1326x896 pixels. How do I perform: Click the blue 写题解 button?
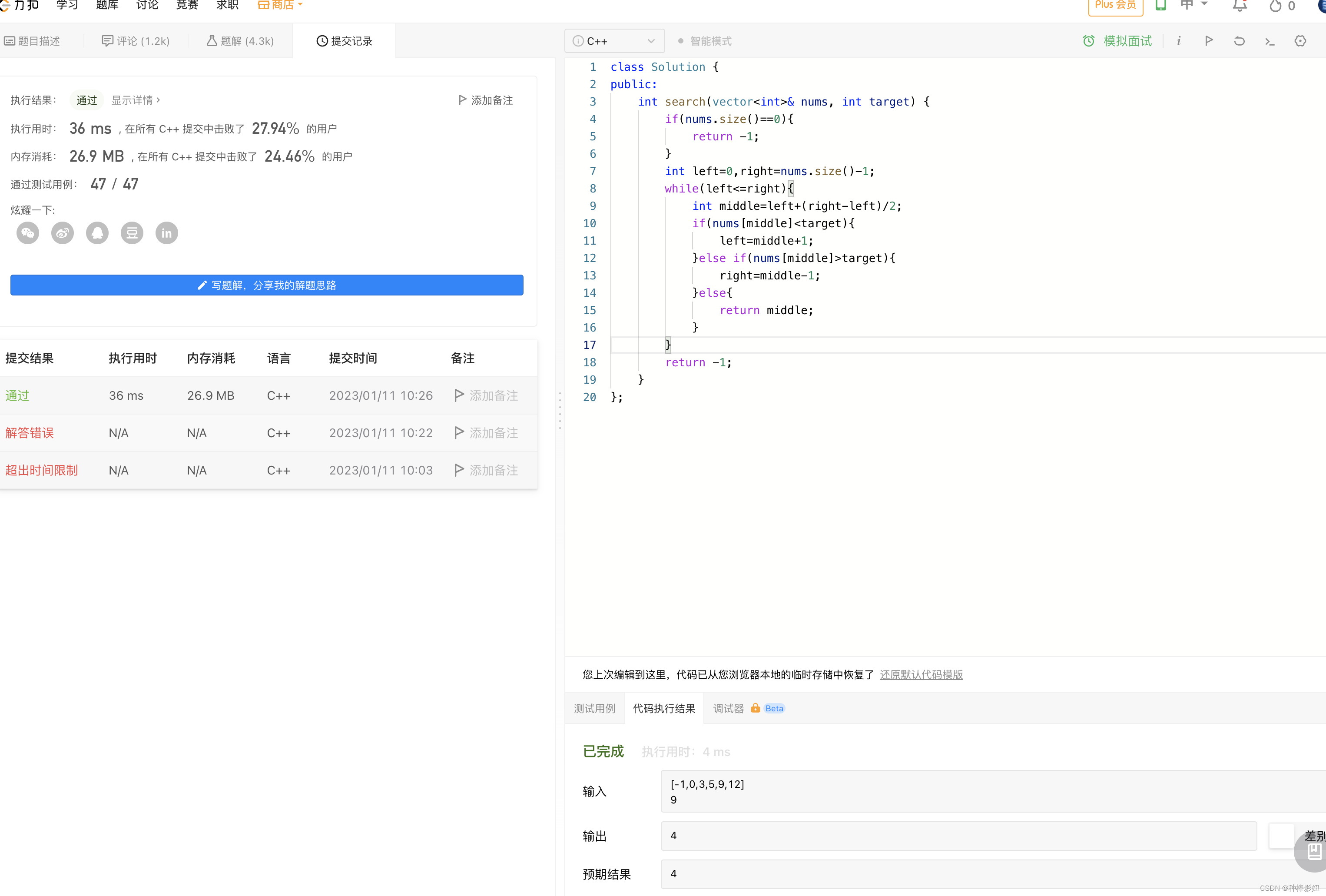click(266, 285)
